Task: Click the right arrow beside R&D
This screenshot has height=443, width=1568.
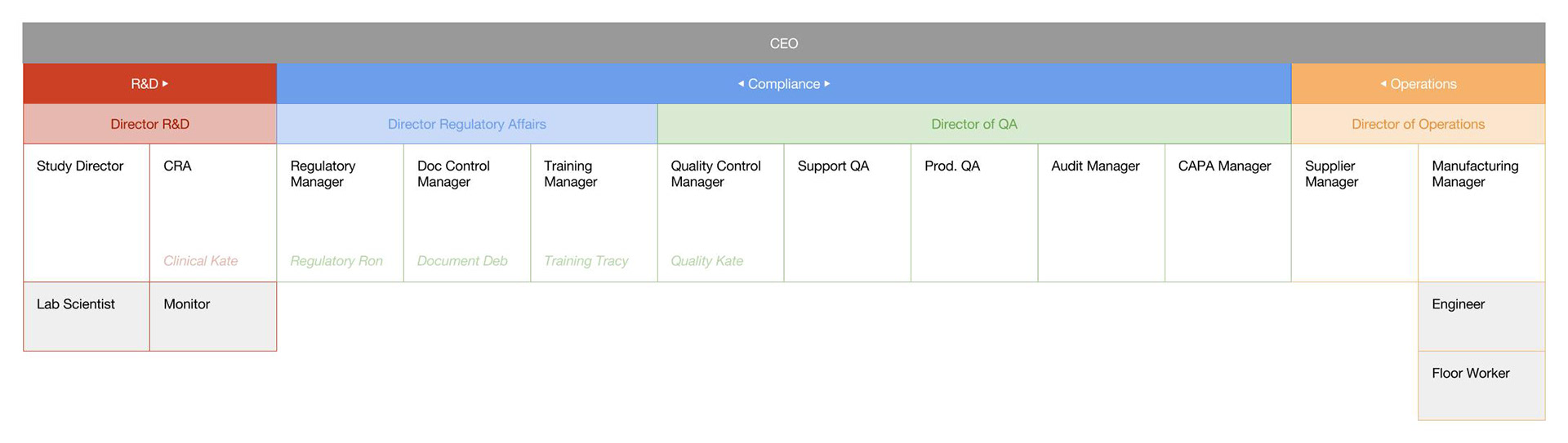Action: (166, 83)
